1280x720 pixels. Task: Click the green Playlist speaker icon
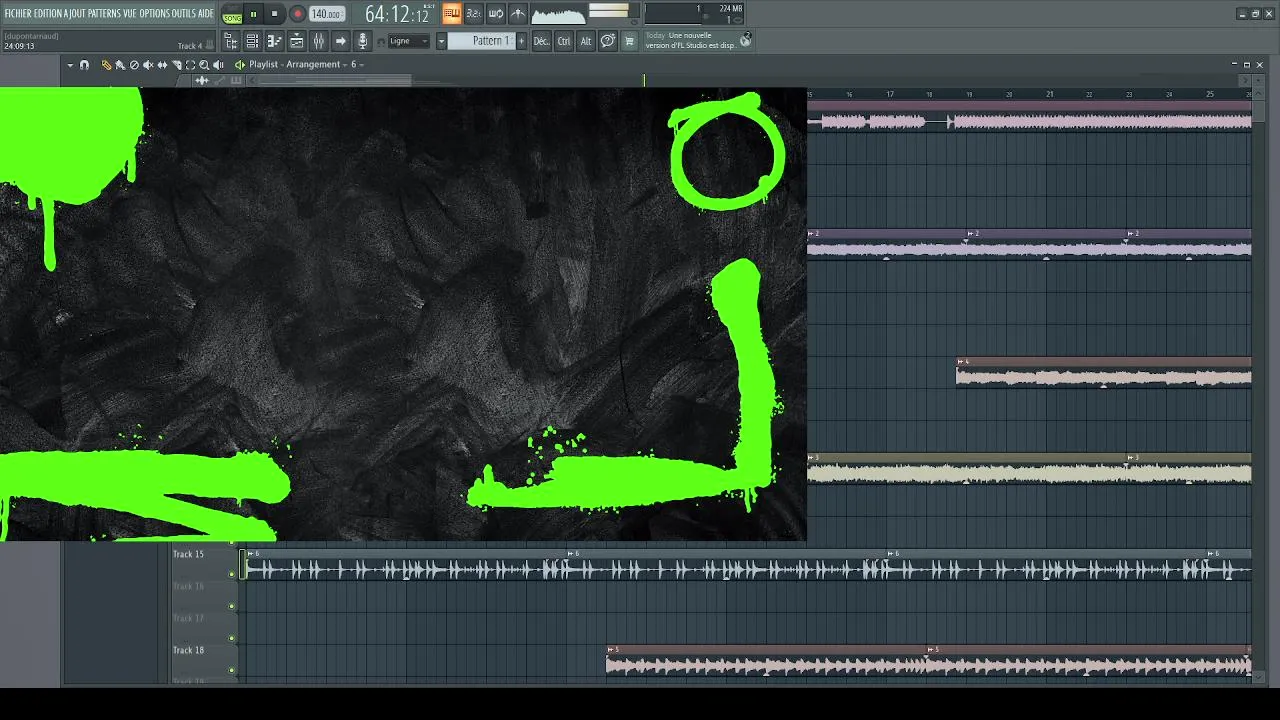click(240, 65)
